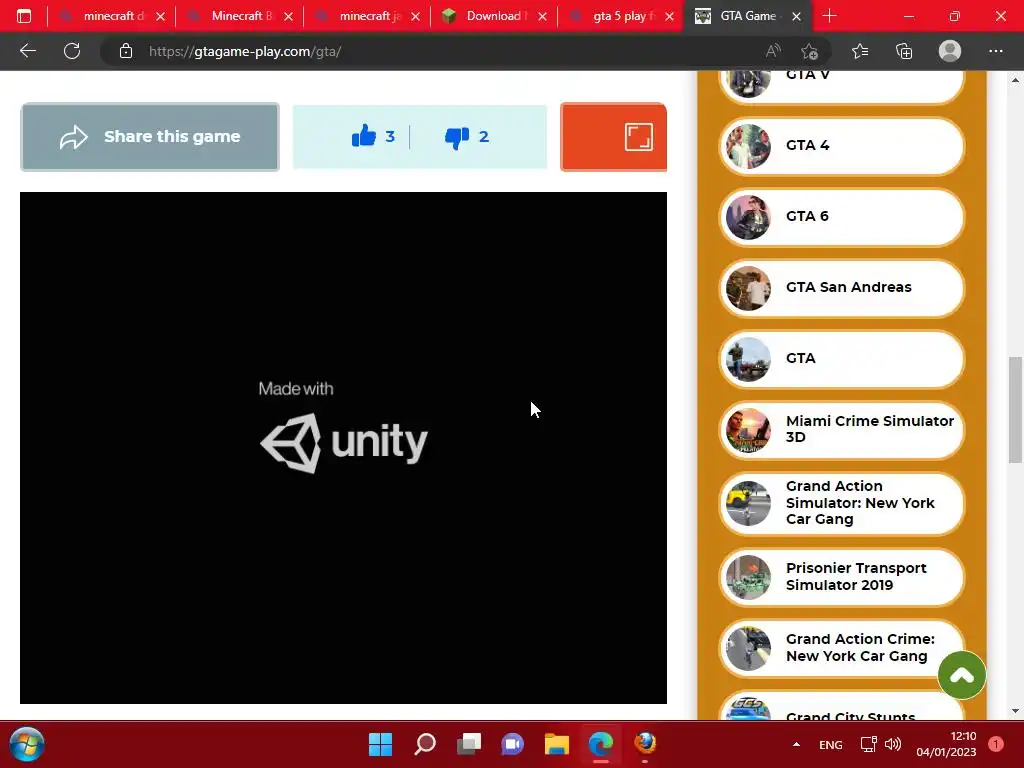The width and height of the screenshot is (1024, 768).
Task: Show hidden tray icons chevron
Action: pyautogui.click(x=796, y=744)
